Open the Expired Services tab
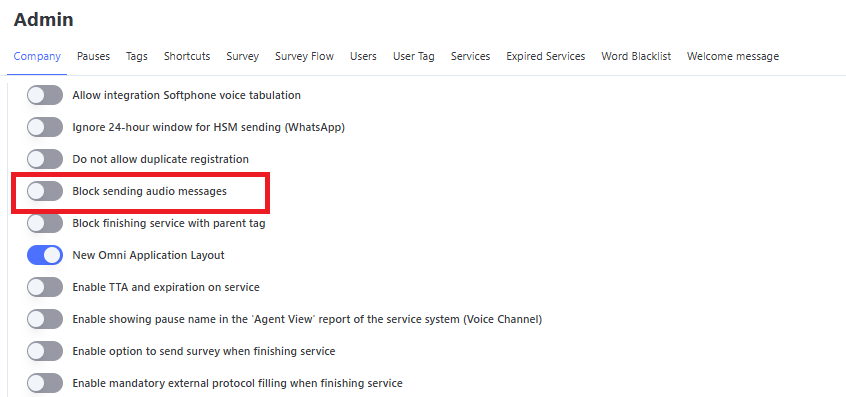This screenshot has height=397, width=846. pos(545,56)
